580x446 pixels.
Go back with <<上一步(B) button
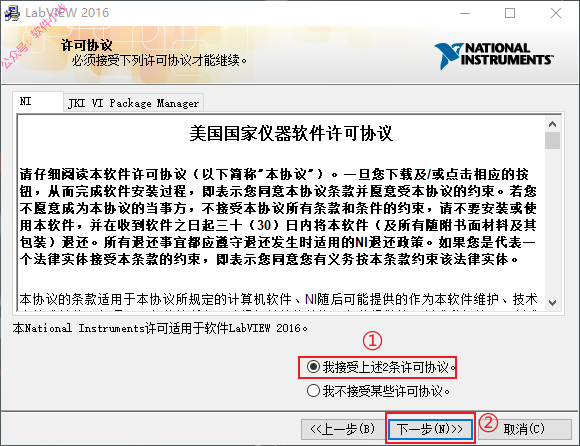click(343, 429)
